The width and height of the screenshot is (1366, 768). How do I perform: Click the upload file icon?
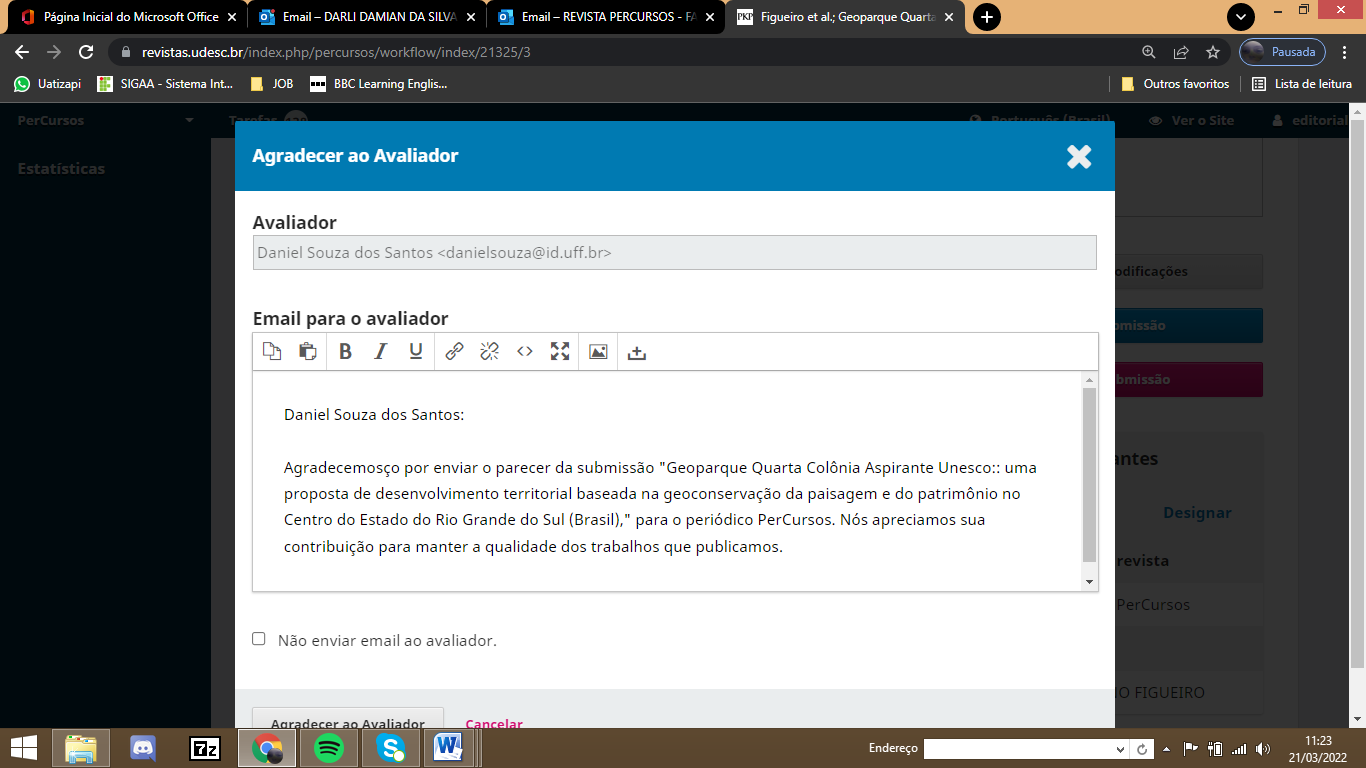pyautogui.click(x=637, y=352)
